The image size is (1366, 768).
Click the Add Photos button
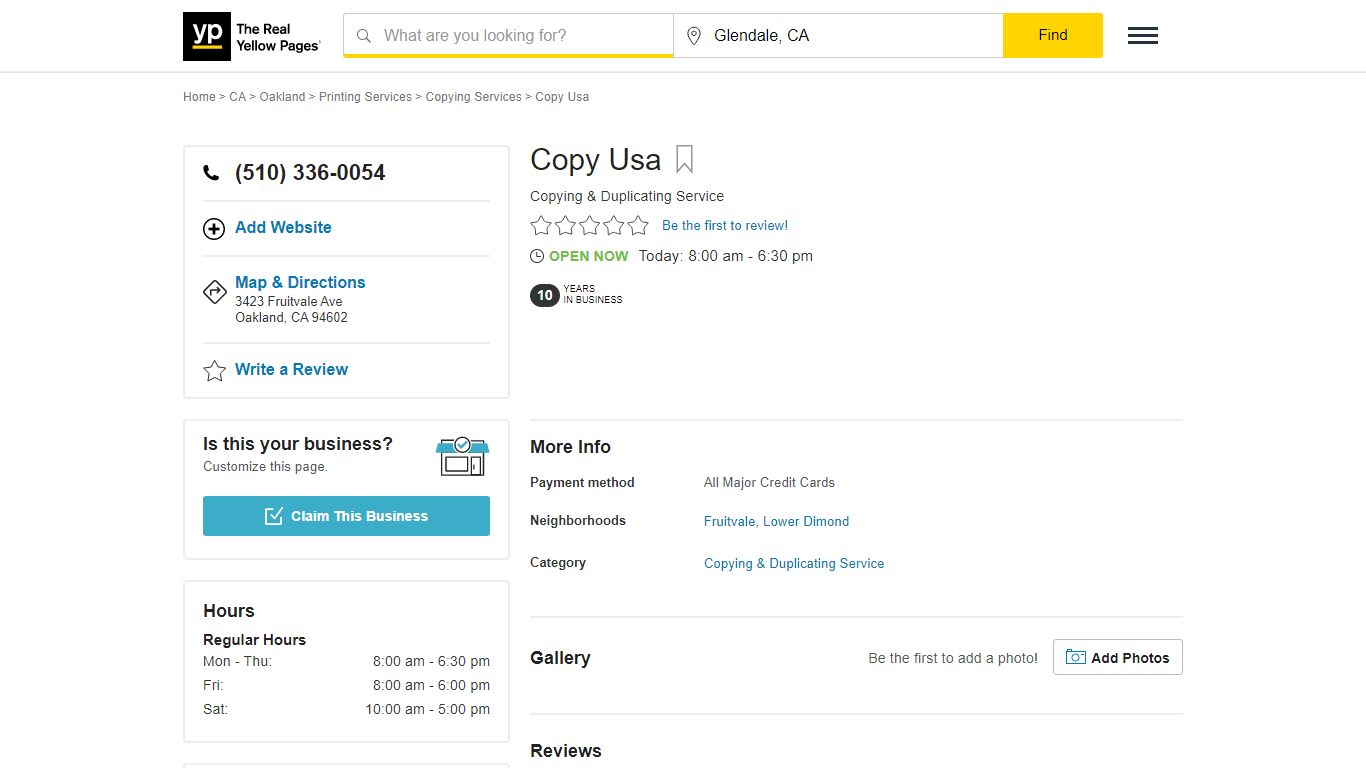(x=1118, y=657)
